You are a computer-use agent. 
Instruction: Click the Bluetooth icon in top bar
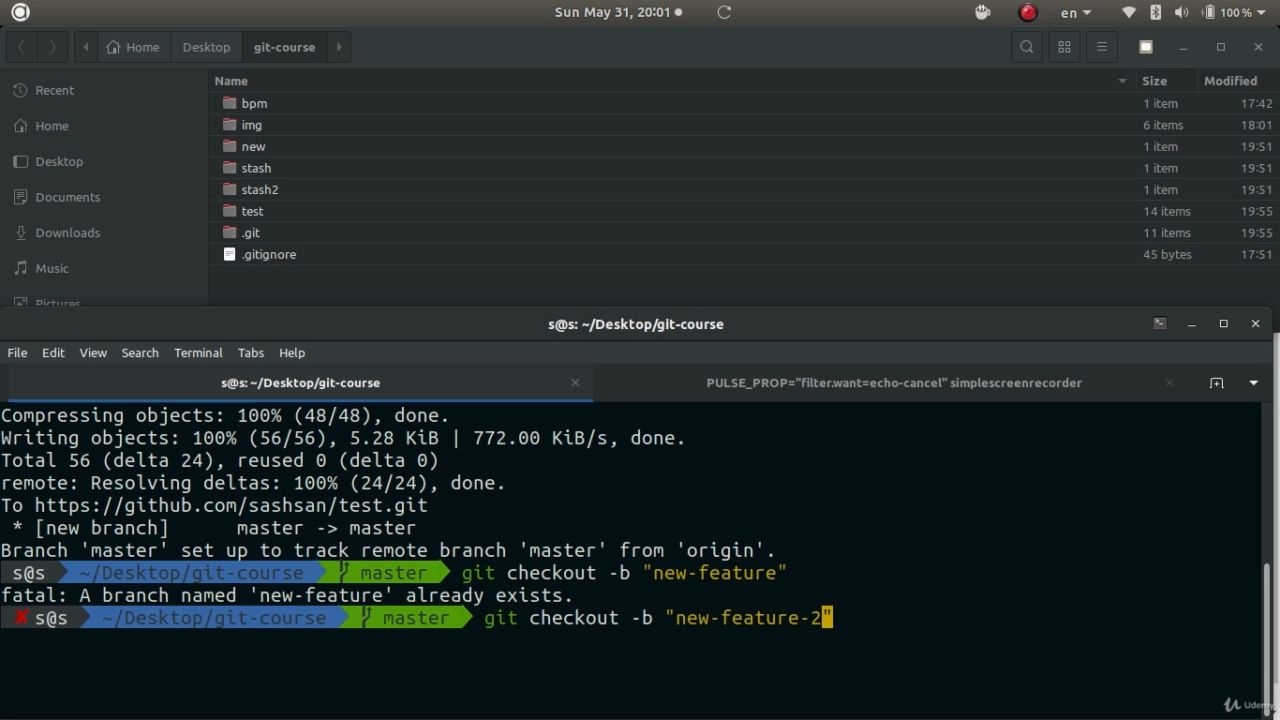[x=1155, y=12]
